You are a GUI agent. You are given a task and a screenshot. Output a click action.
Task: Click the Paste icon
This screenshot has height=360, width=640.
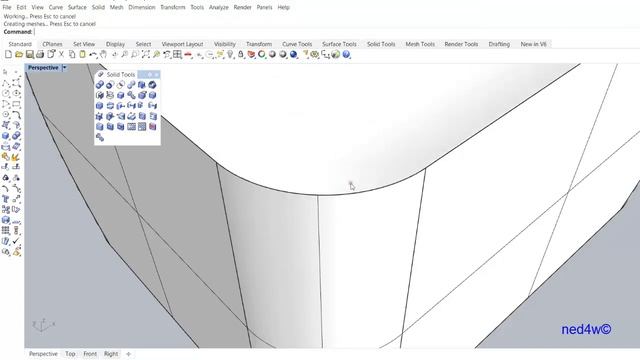pyautogui.click(x=82, y=54)
